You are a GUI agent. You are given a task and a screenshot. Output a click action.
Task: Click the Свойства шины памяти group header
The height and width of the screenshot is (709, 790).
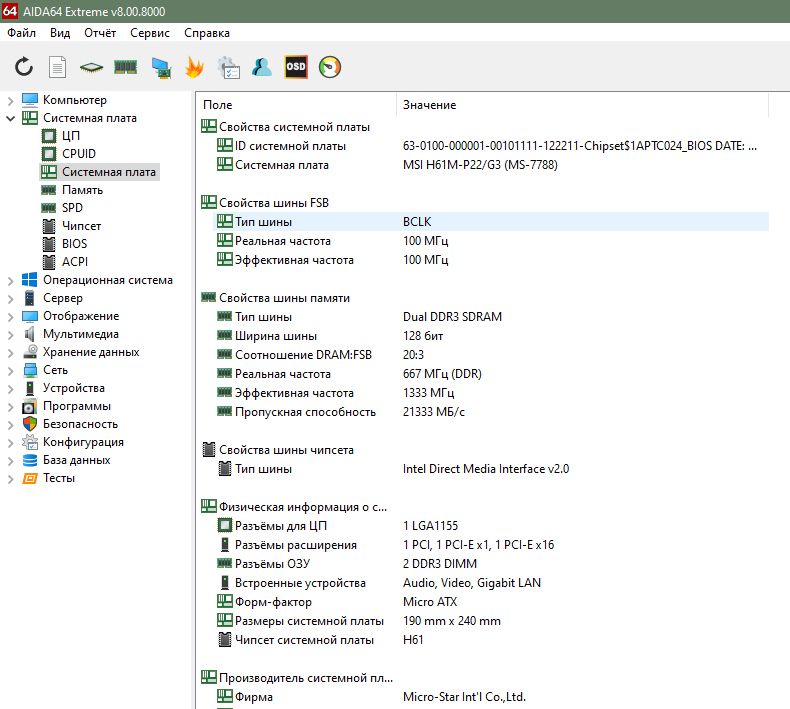point(284,298)
